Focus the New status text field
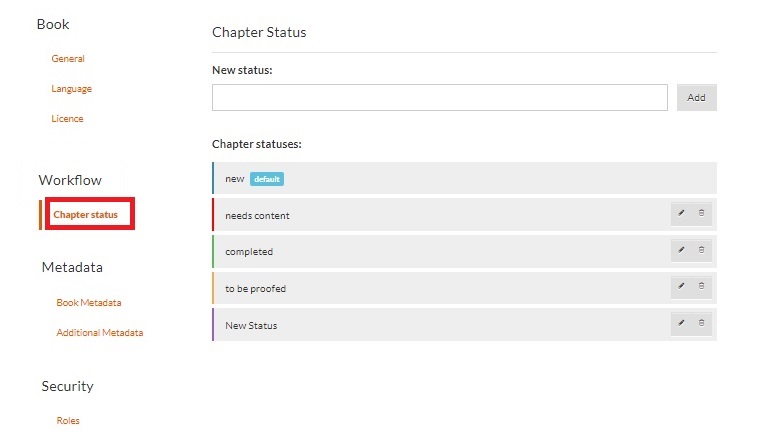This screenshot has height=437, width=757. 439,97
